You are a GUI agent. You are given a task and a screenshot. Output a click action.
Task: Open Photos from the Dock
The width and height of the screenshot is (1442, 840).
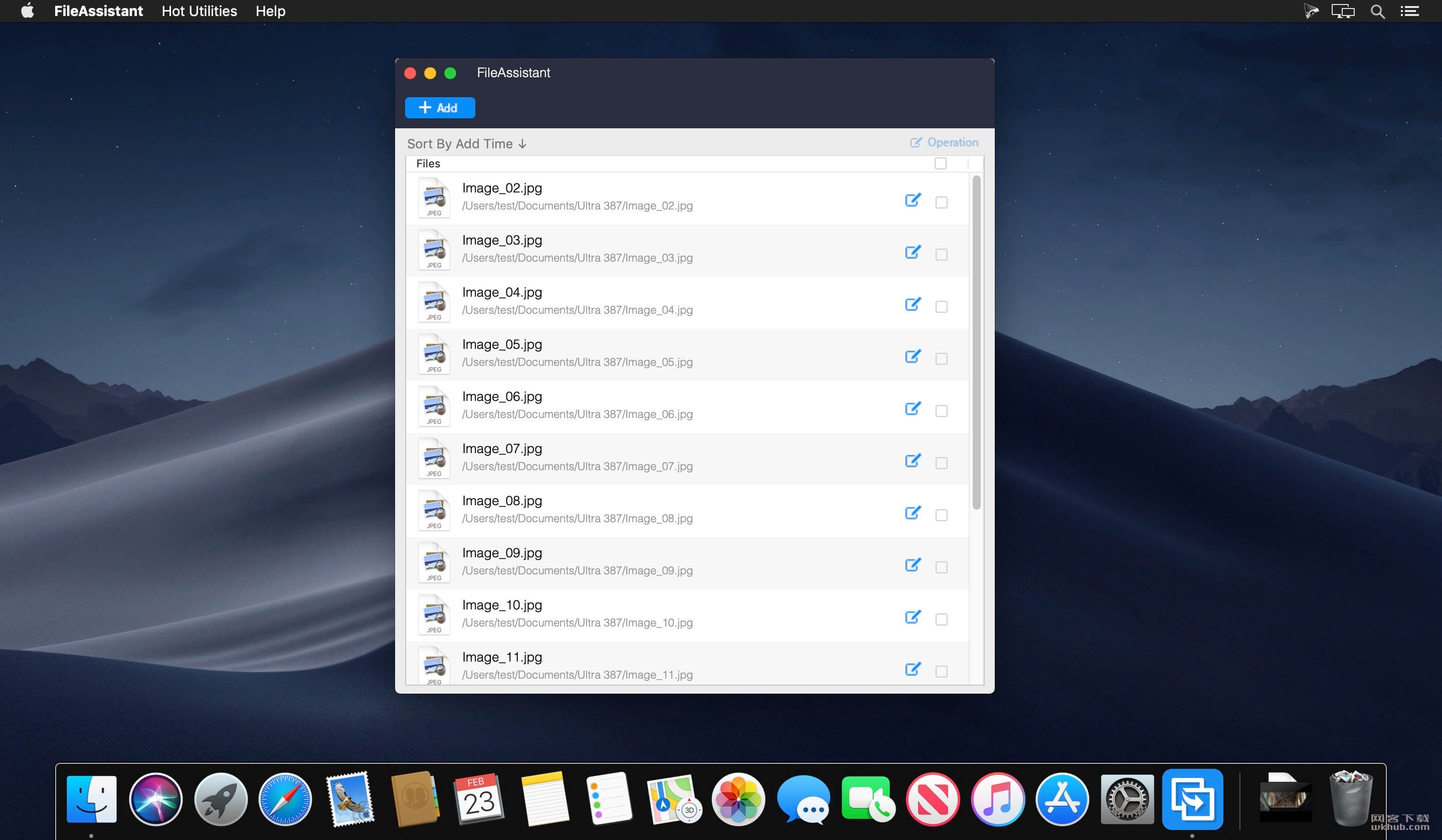click(738, 799)
